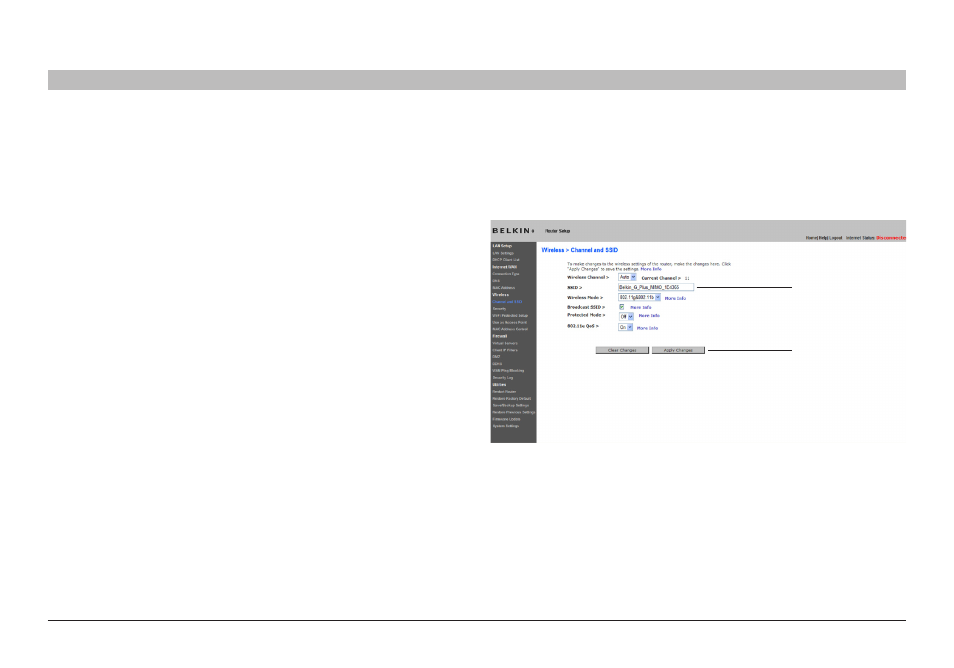954x668 pixels.
Task: Go to Home in the top header
Action: click(811, 238)
